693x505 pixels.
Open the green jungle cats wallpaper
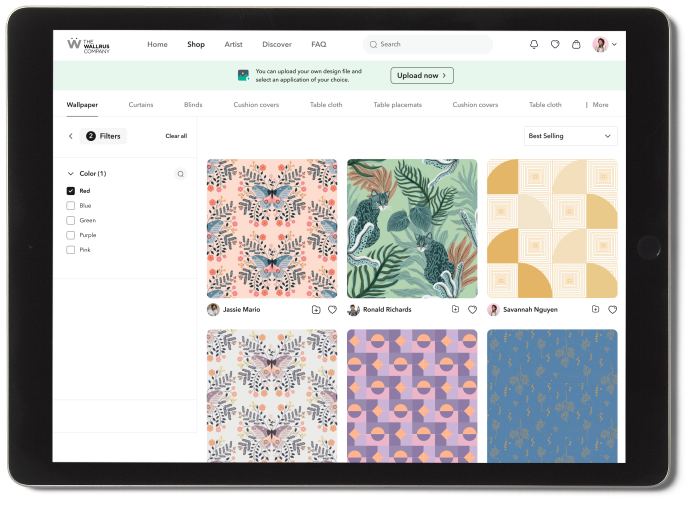coord(412,228)
